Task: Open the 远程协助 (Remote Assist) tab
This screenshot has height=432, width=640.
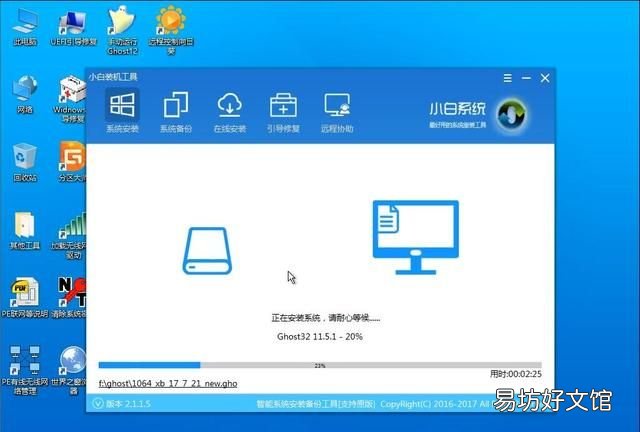Action: coord(337,112)
